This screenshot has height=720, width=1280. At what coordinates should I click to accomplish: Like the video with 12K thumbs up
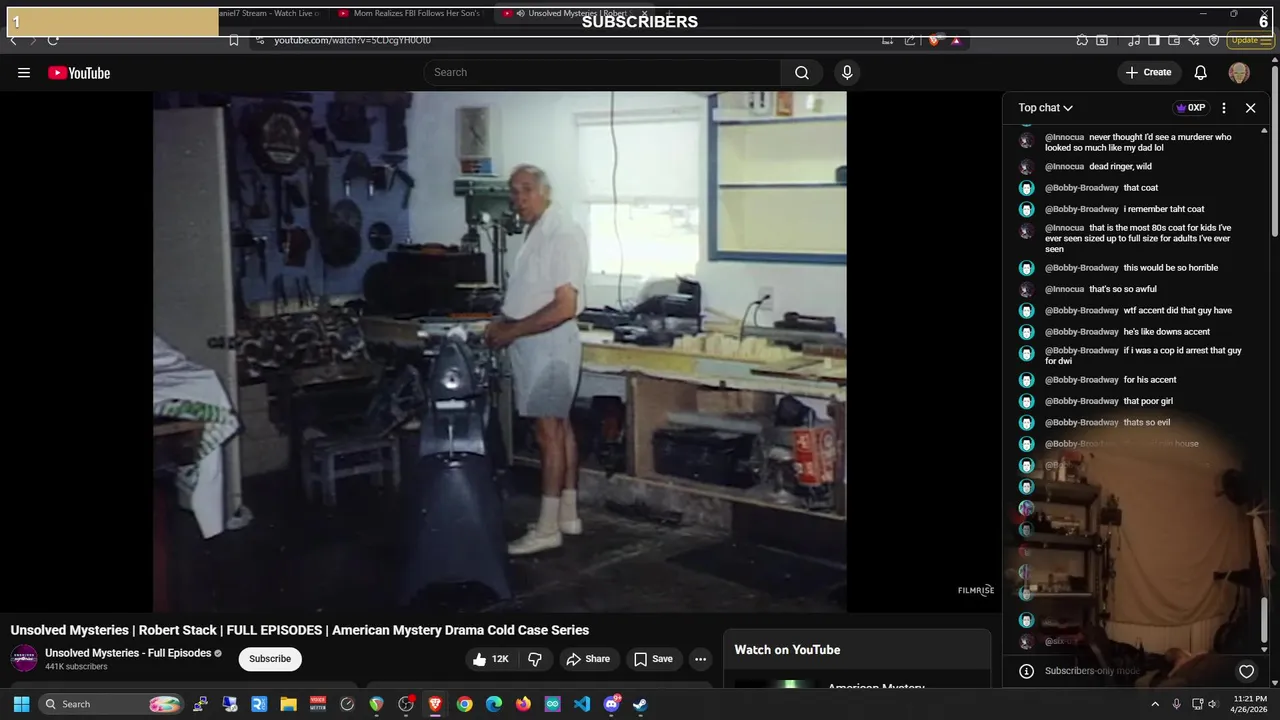coord(491,659)
